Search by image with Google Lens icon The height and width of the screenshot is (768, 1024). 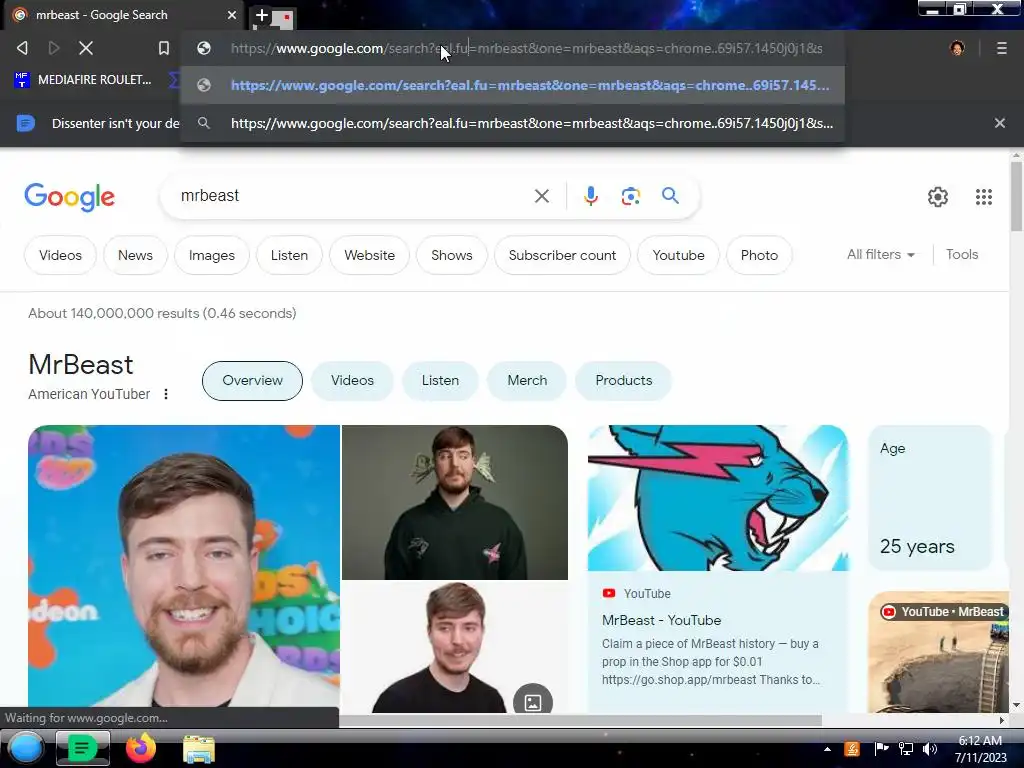tap(630, 196)
